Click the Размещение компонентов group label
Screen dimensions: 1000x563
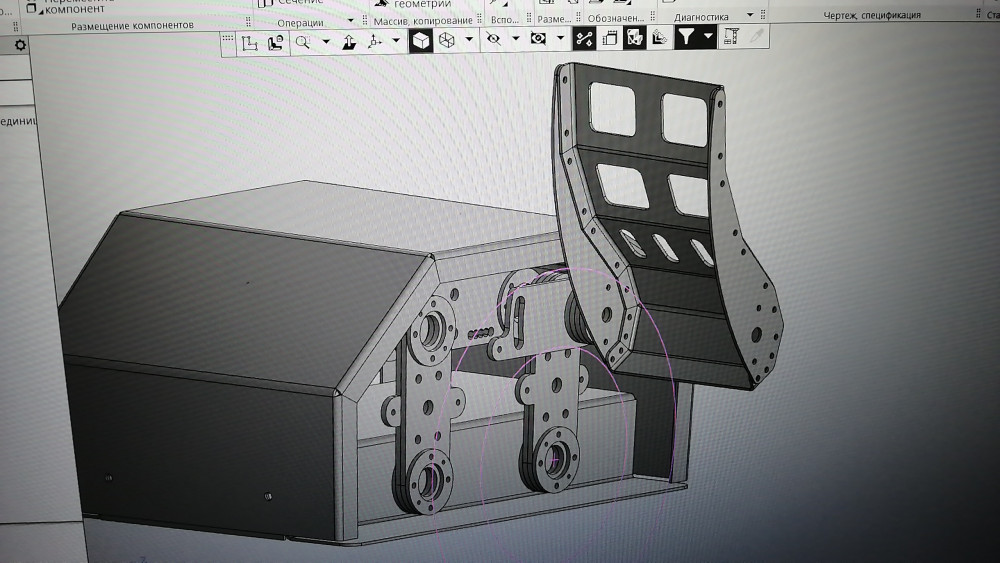point(132,25)
